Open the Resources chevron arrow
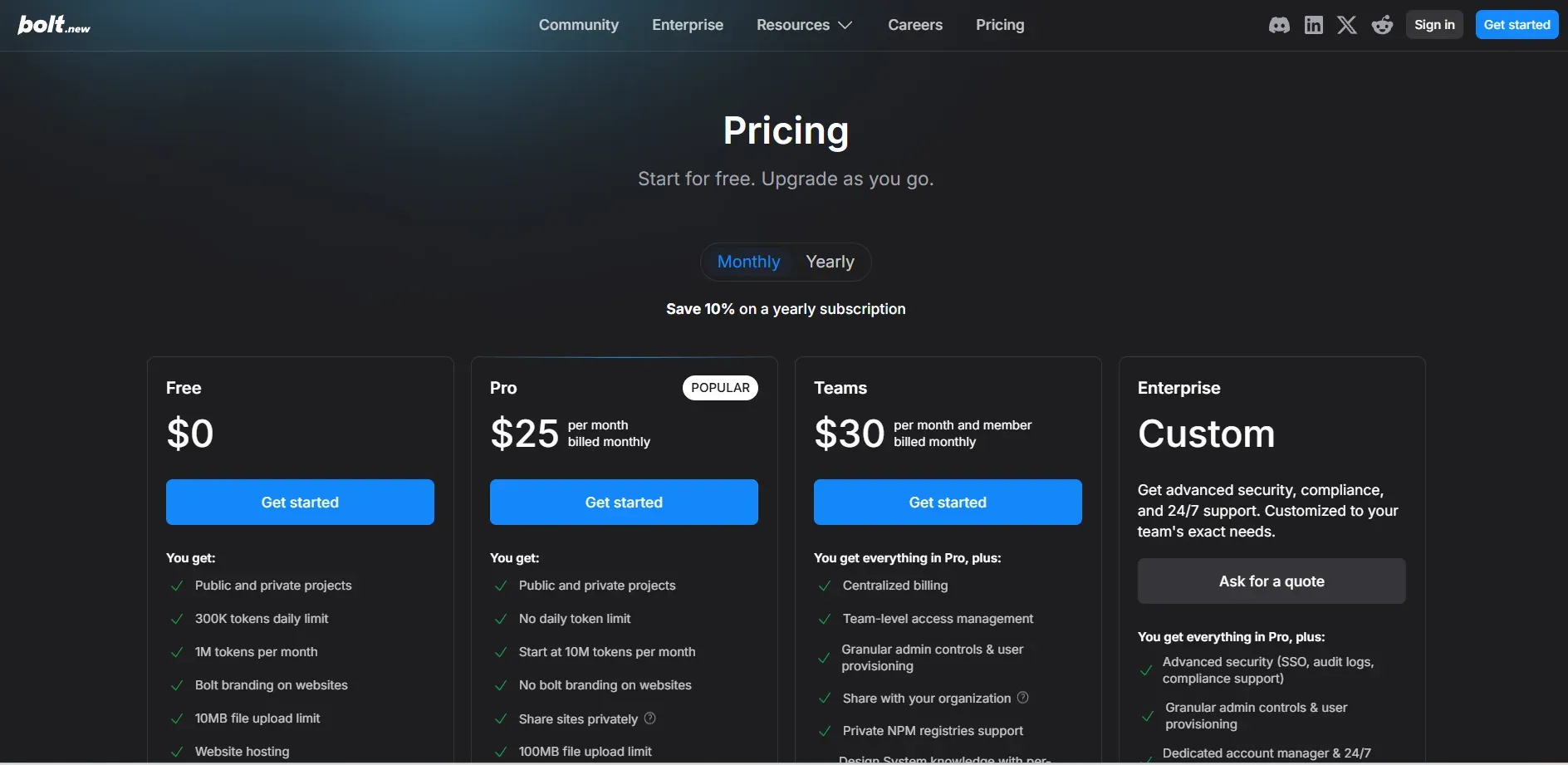This screenshot has height=765, width=1568. (845, 24)
